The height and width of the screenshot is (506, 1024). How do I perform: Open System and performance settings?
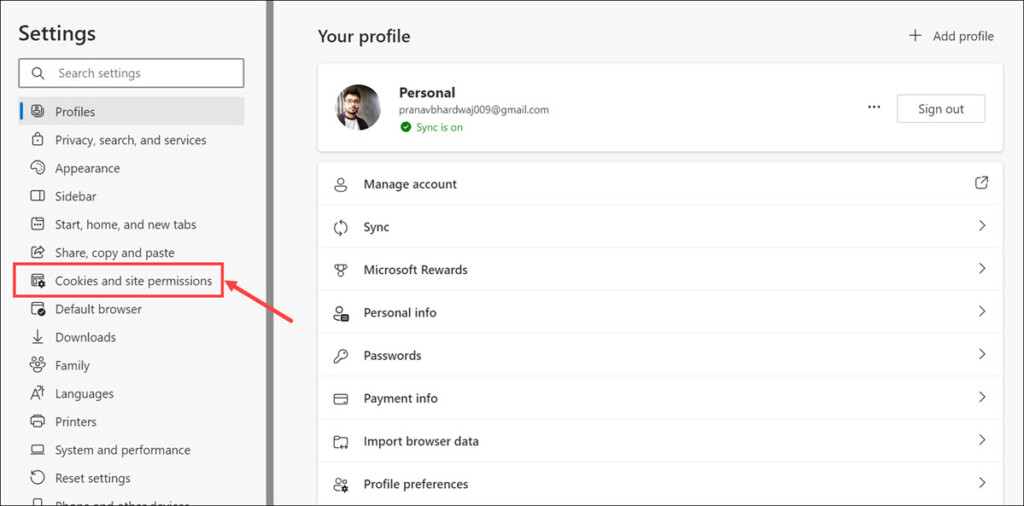click(122, 450)
